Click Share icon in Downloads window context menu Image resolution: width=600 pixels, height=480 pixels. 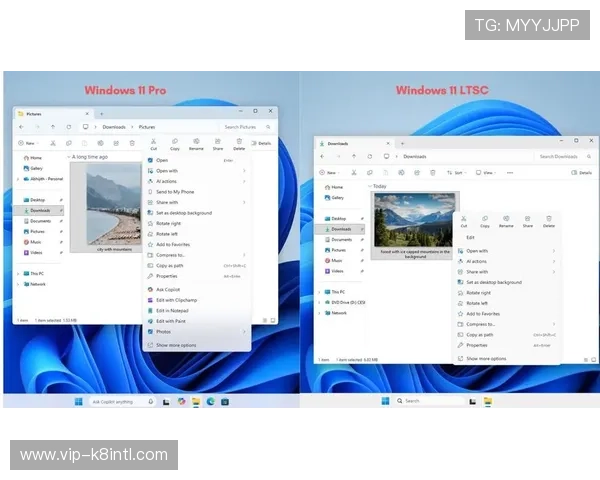coord(527,221)
